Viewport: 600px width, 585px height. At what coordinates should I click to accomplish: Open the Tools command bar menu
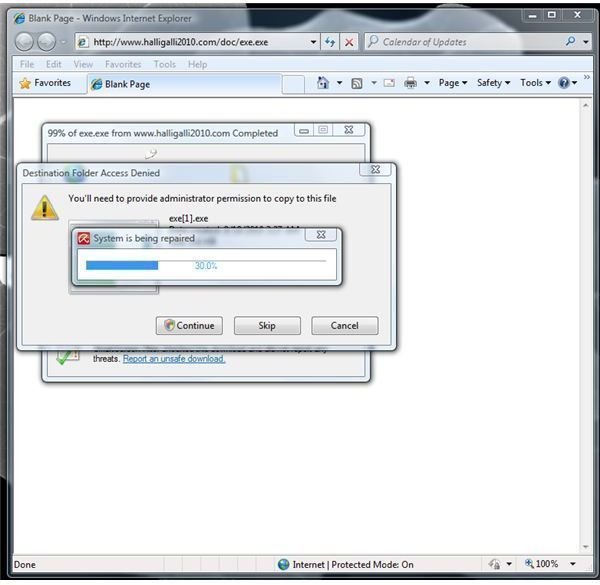(x=535, y=83)
